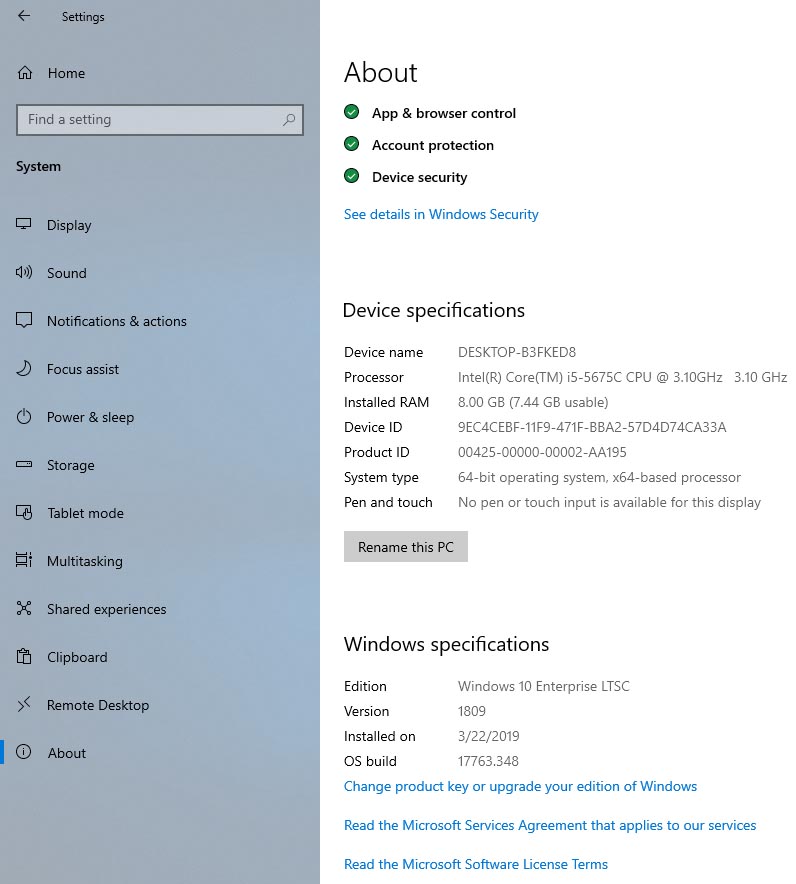
Task: Click the device name DESKTOP-B3FKED8
Action: (517, 352)
